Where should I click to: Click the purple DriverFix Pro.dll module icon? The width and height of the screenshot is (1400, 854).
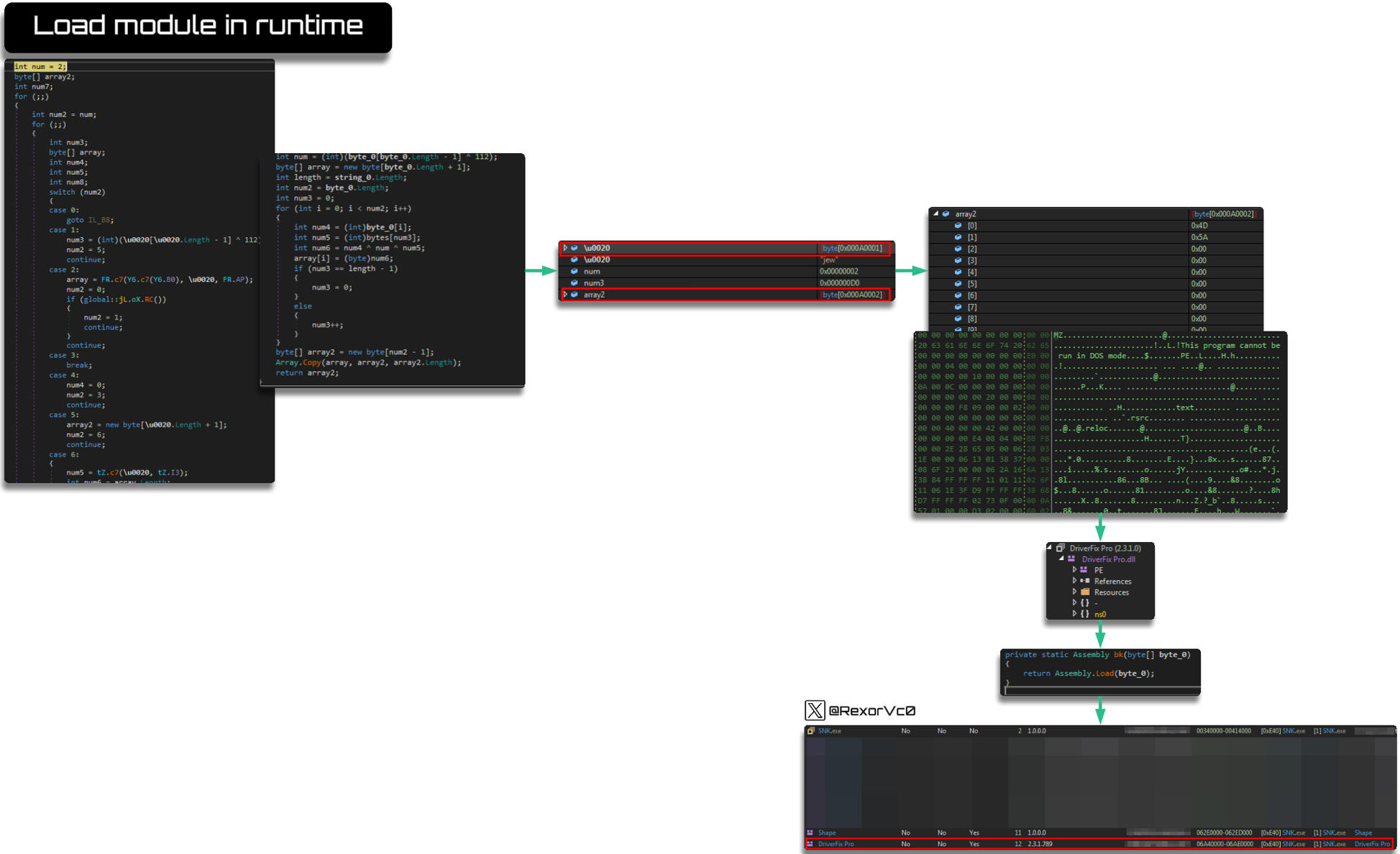pyautogui.click(x=1071, y=559)
